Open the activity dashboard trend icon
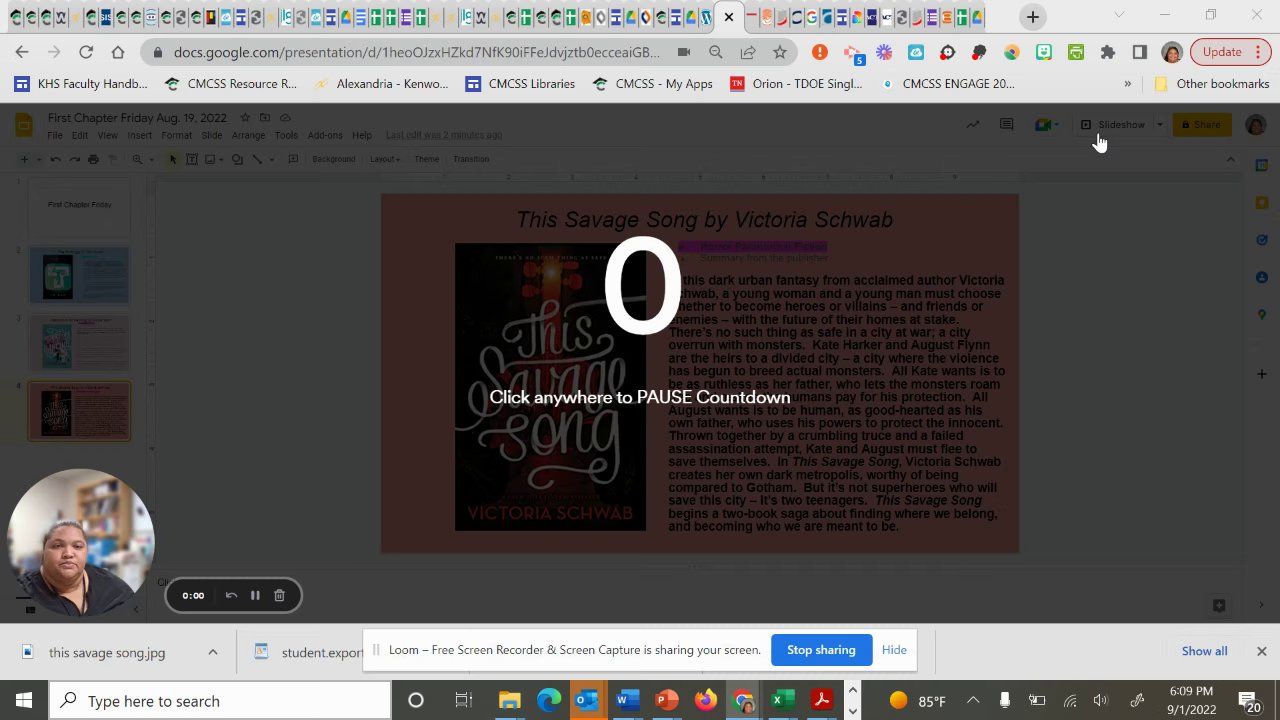This screenshot has height=720, width=1280. 972,125
